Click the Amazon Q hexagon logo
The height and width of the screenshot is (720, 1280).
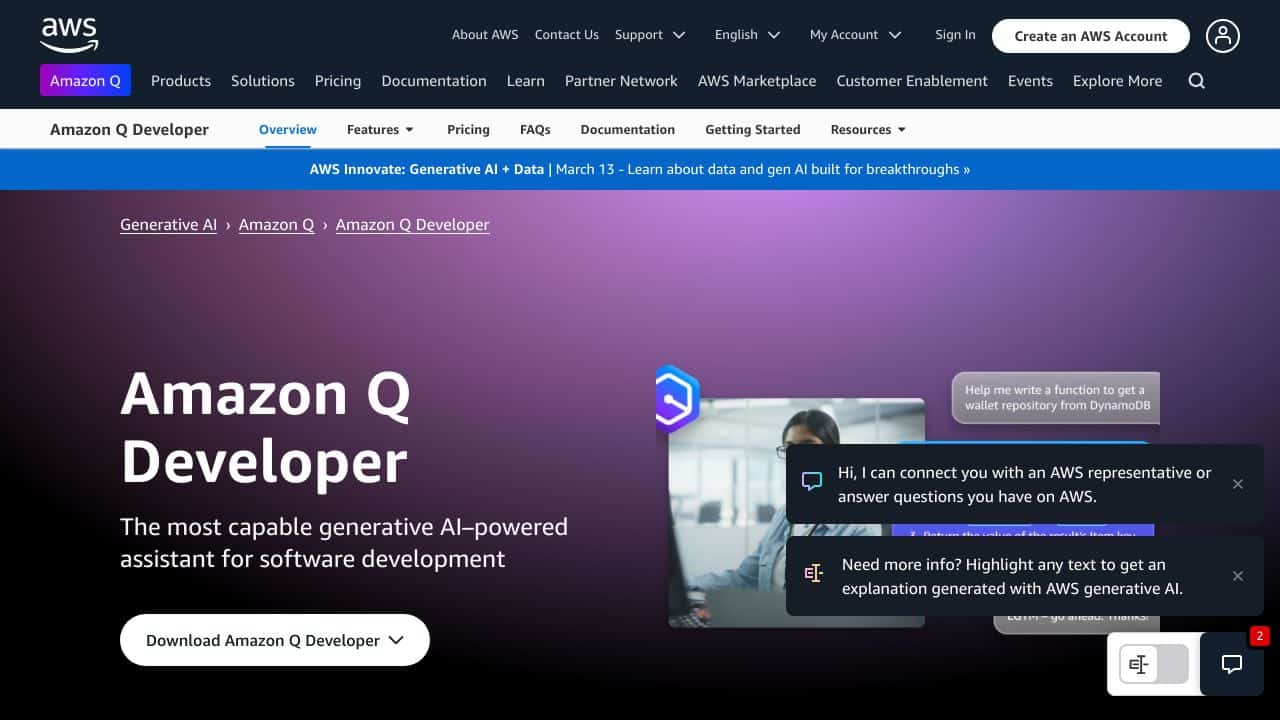point(676,398)
